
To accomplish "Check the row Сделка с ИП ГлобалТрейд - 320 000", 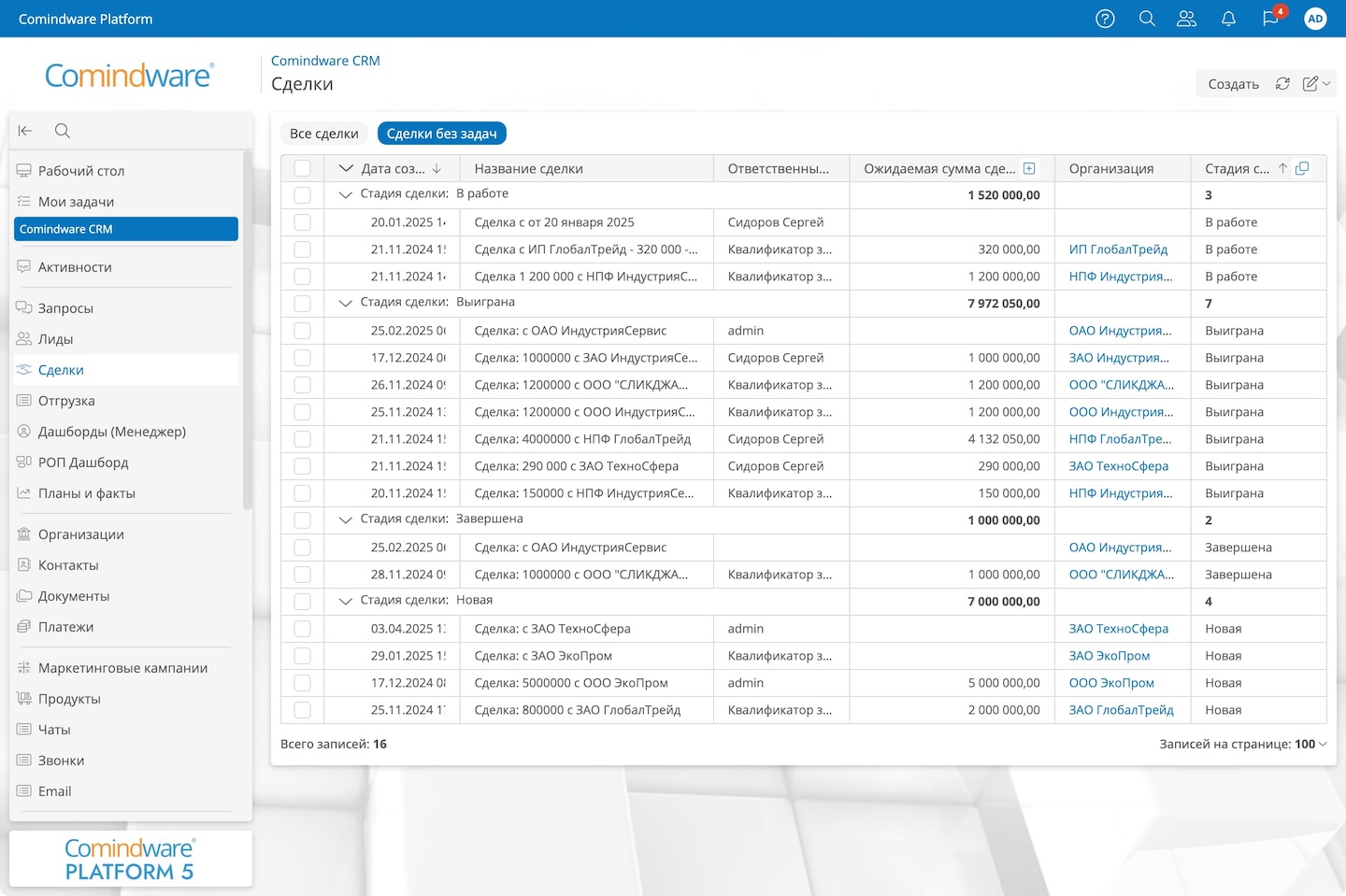I will point(302,249).
